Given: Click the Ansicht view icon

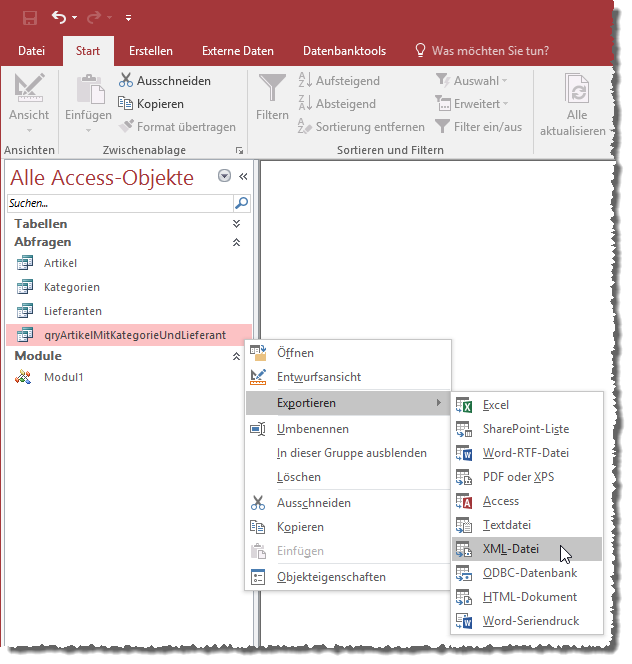Looking at the screenshot, I should (29, 88).
